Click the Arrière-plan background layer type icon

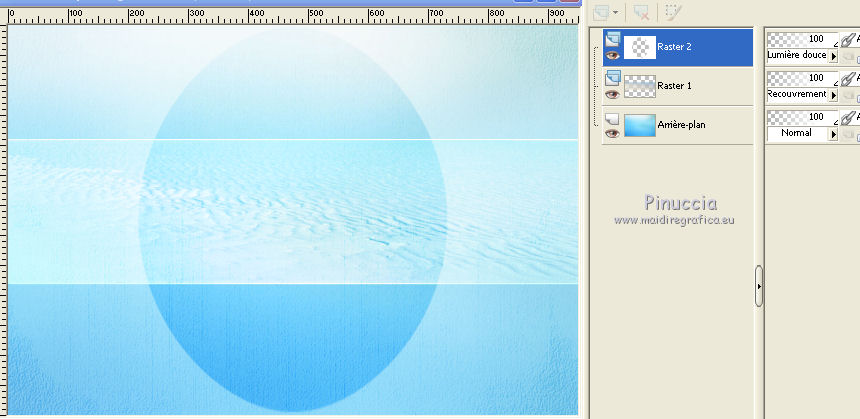(x=612, y=118)
